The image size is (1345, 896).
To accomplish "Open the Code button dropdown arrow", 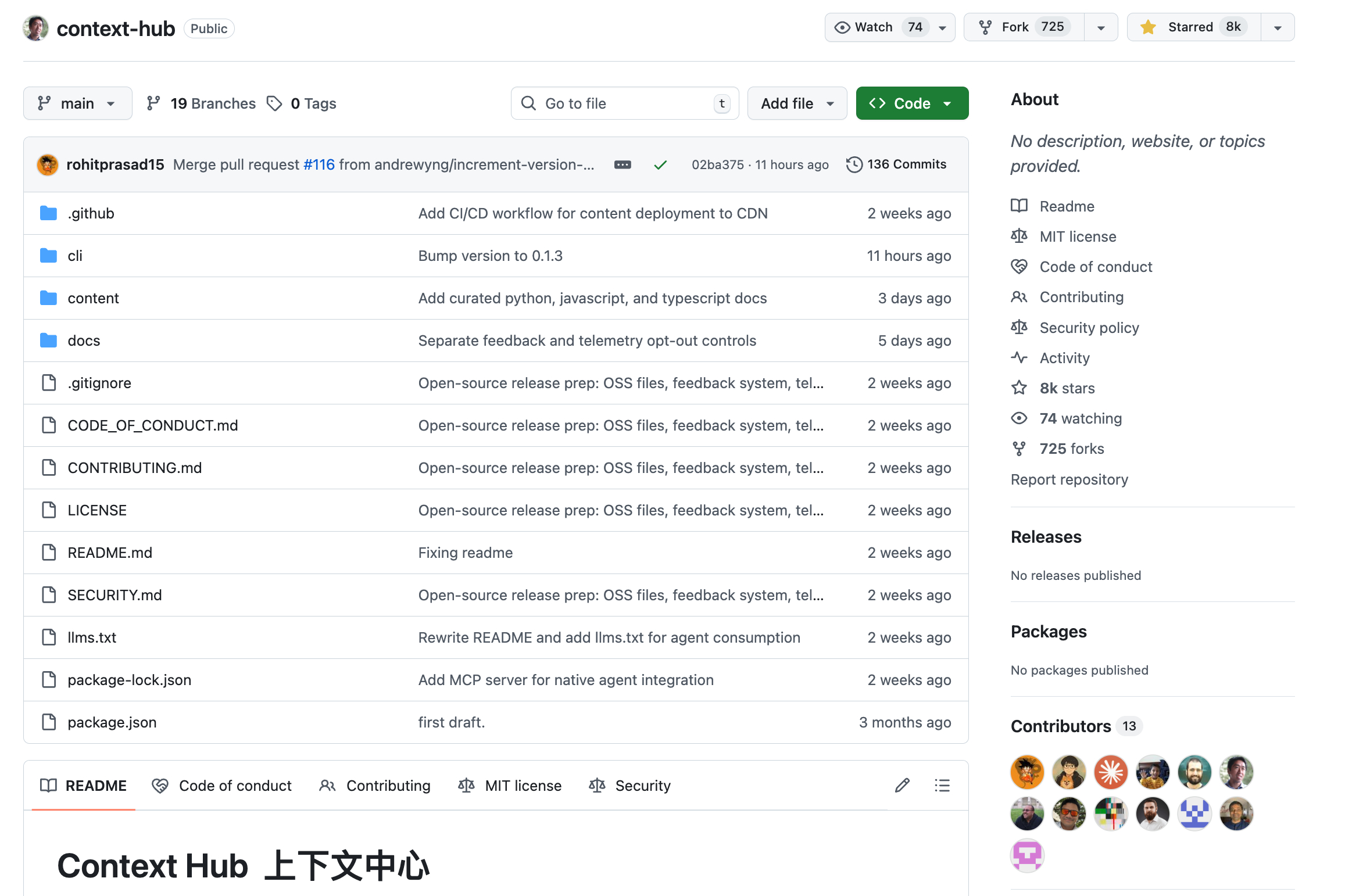I will pyautogui.click(x=947, y=103).
